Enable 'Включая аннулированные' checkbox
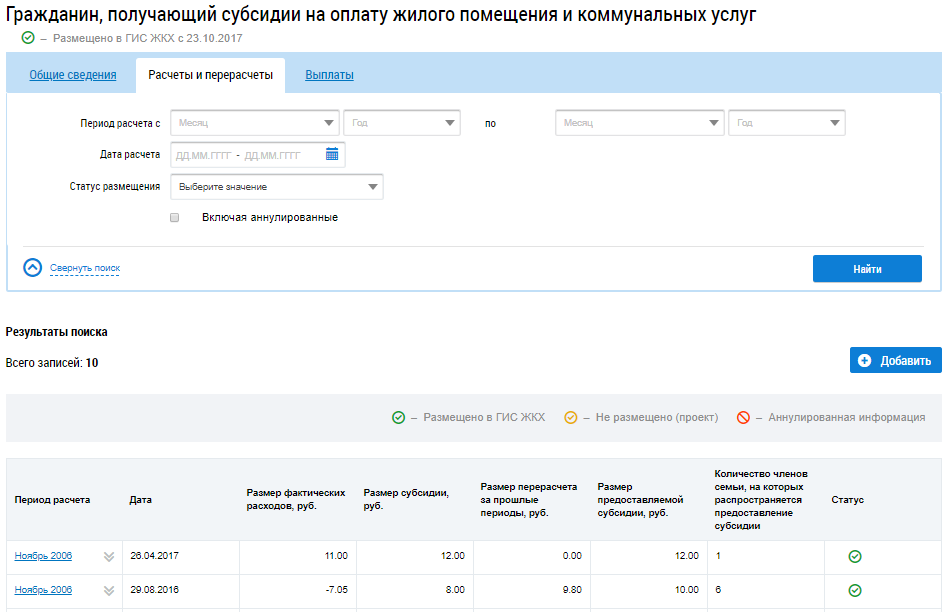947x612 pixels. (175, 217)
